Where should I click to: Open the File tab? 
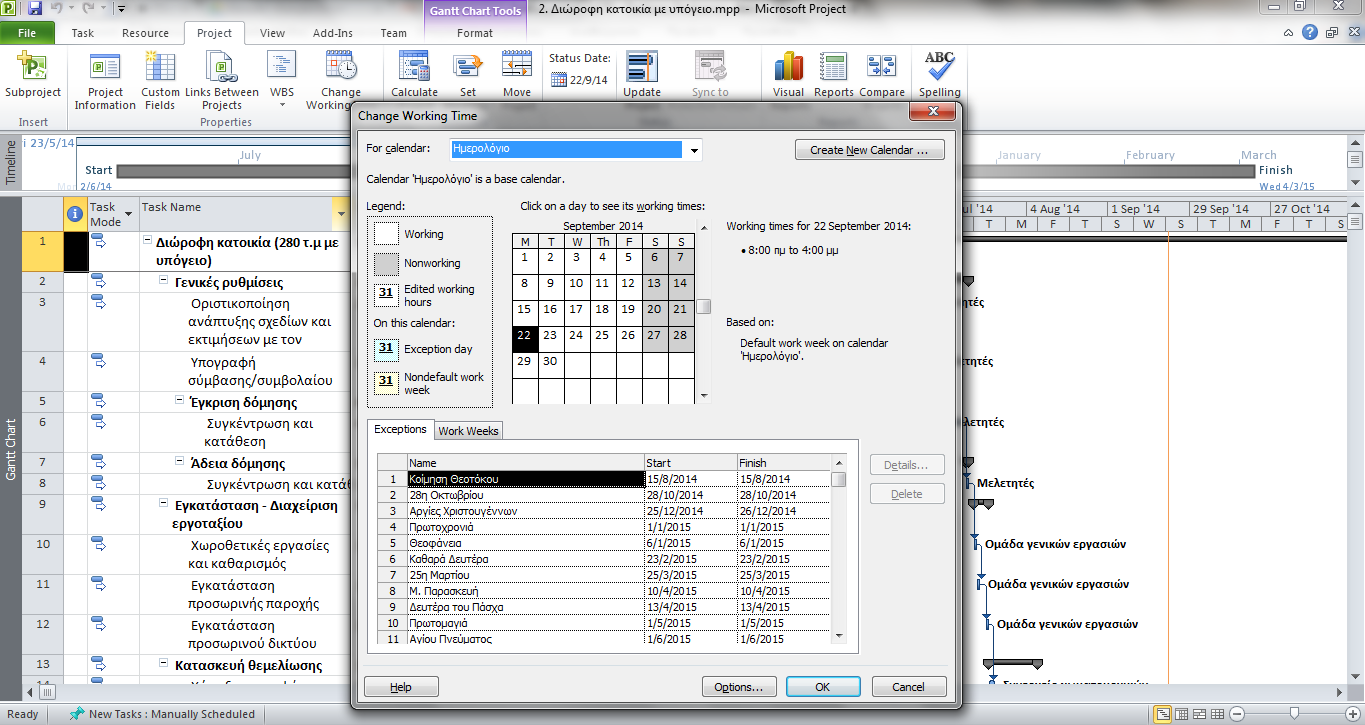click(27, 33)
